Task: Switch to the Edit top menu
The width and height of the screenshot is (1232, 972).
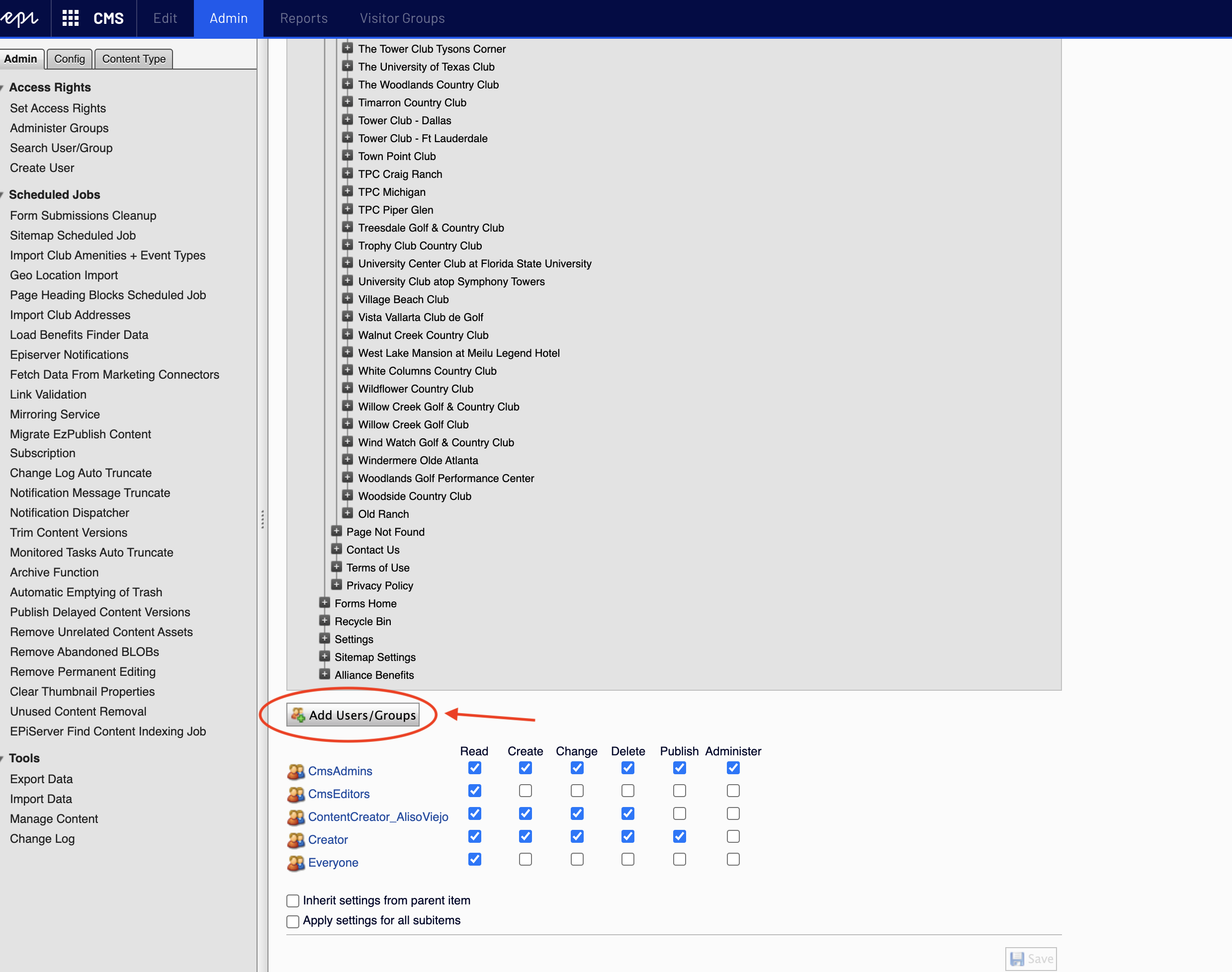Action: coord(165,18)
